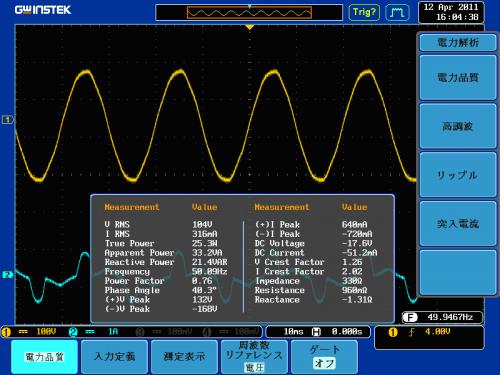The height and width of the screenshot is (375, 500).
Task: Click the channel 1 ground marker icon
Action: coord(7,119)
